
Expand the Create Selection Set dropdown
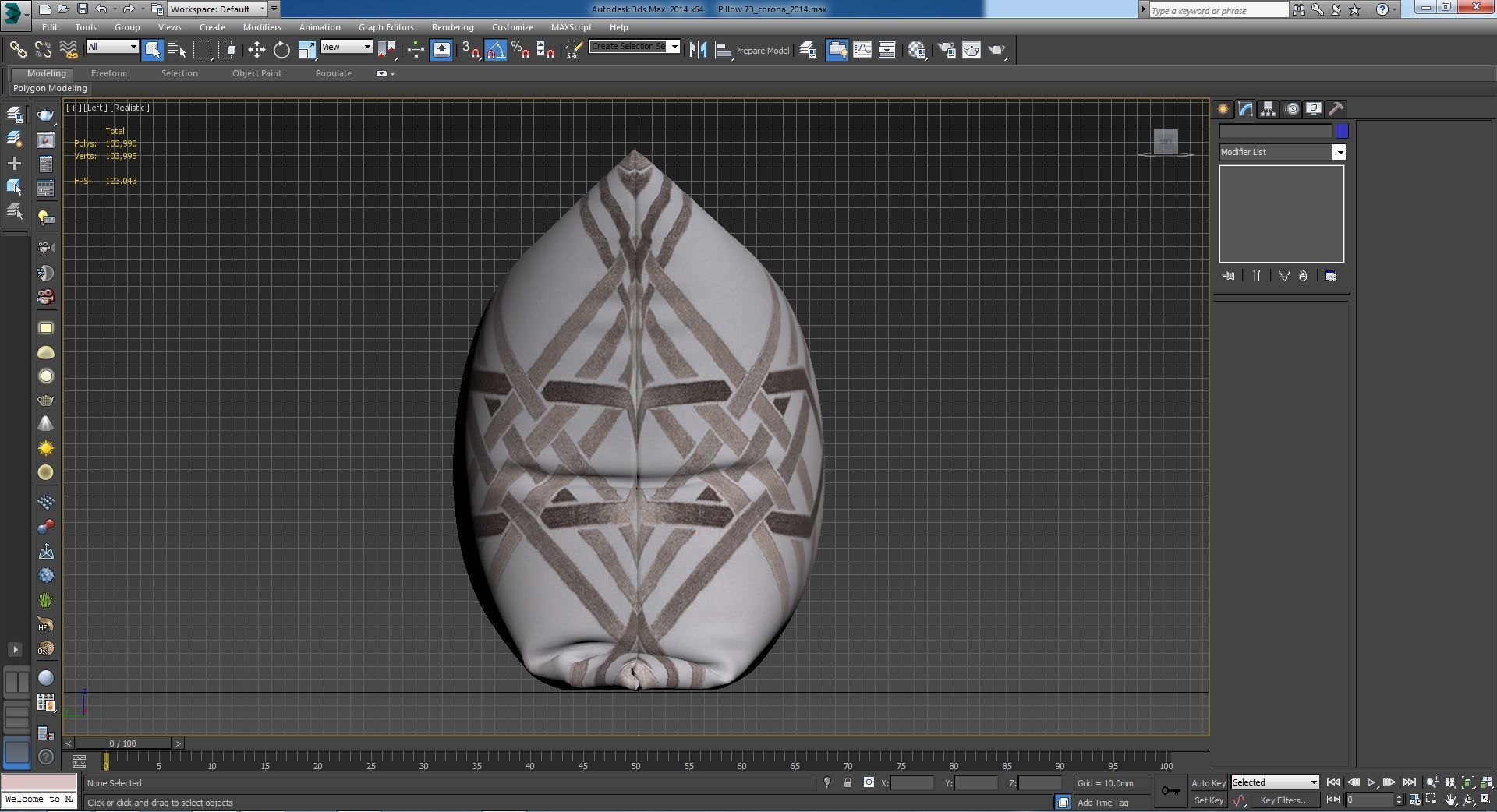(674, 47)
